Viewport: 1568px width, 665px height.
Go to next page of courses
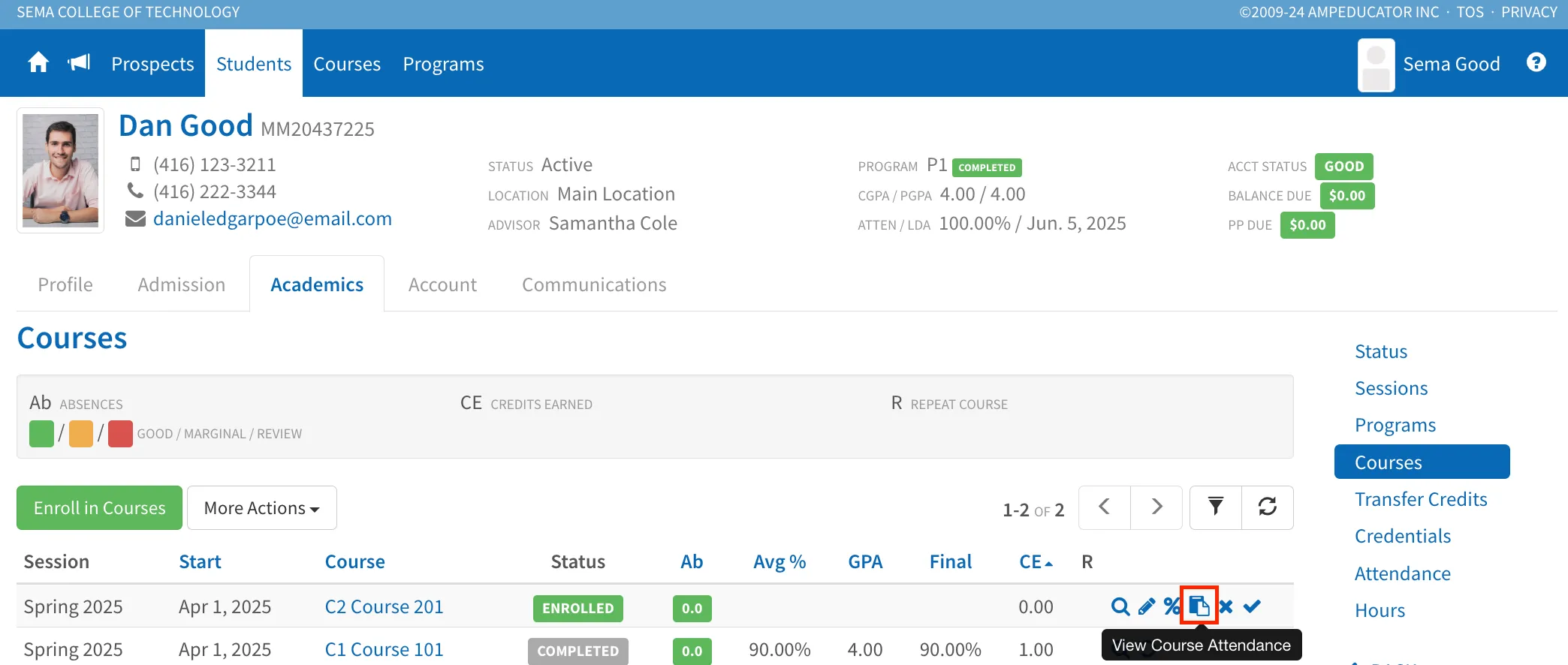(x=1156, y=507)
